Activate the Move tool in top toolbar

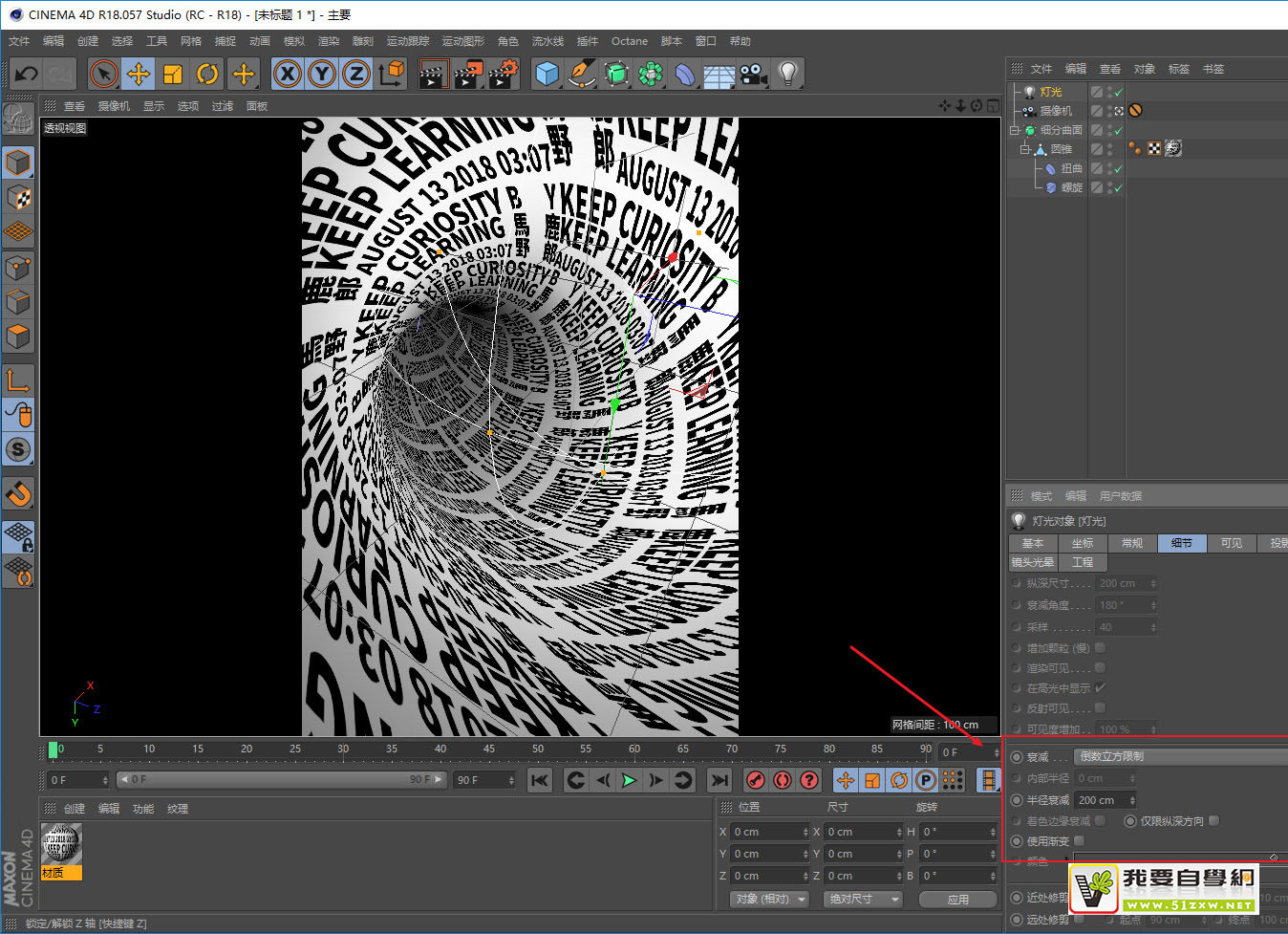(139, 74)
